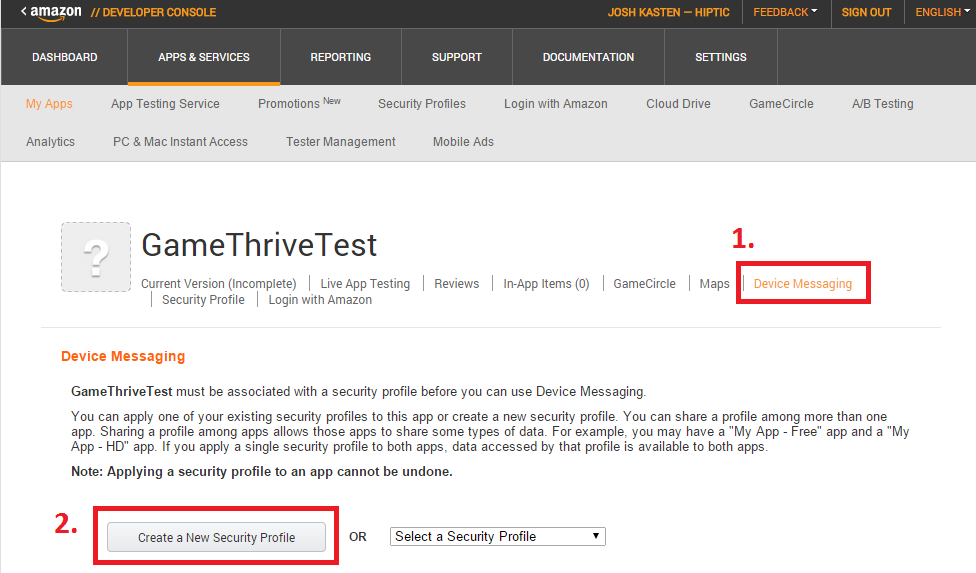Open the Promotions section
Screen dimensions: 976x573
tap(299, 103)
